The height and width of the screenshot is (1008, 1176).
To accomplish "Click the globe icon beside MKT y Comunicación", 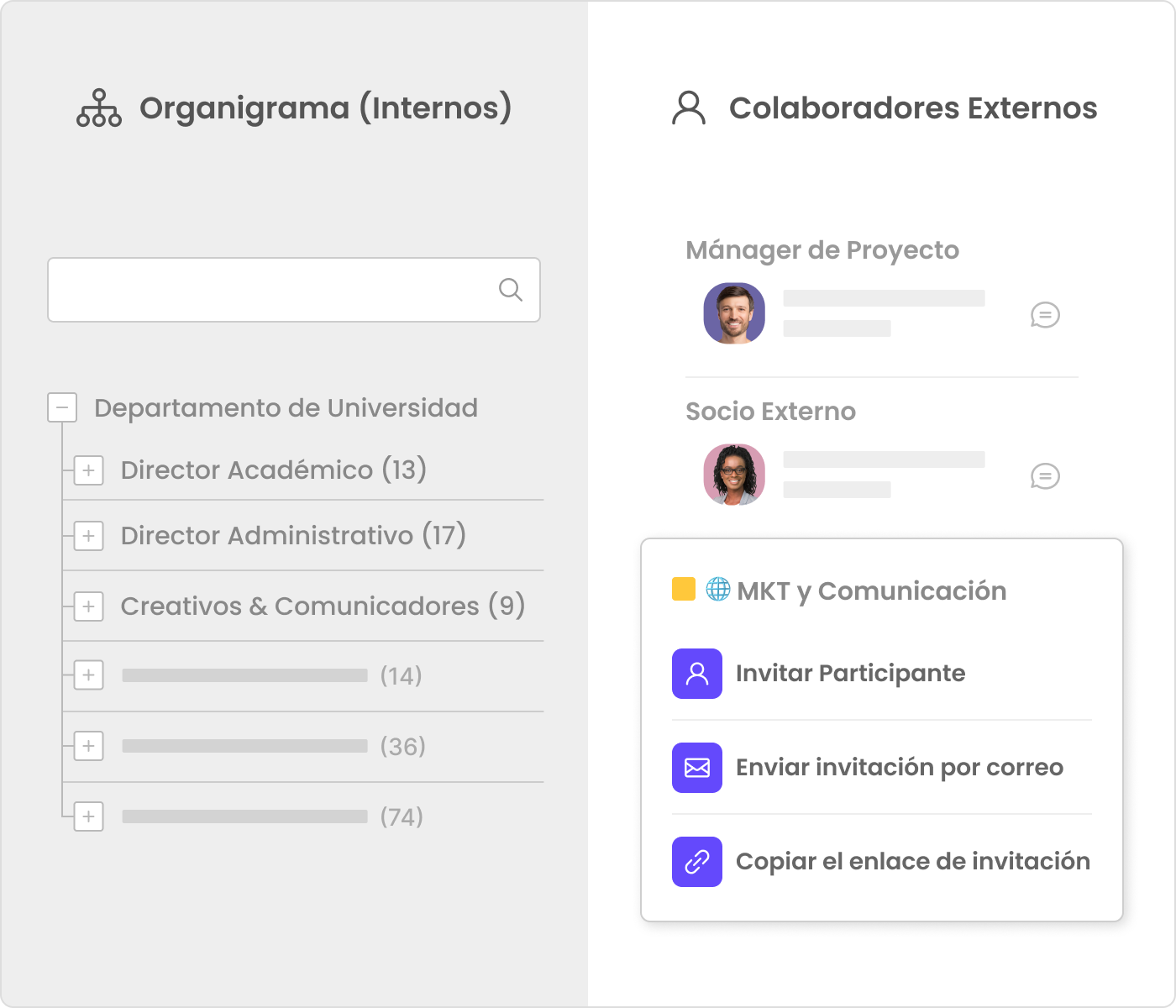I will click(x=717, y=589).
